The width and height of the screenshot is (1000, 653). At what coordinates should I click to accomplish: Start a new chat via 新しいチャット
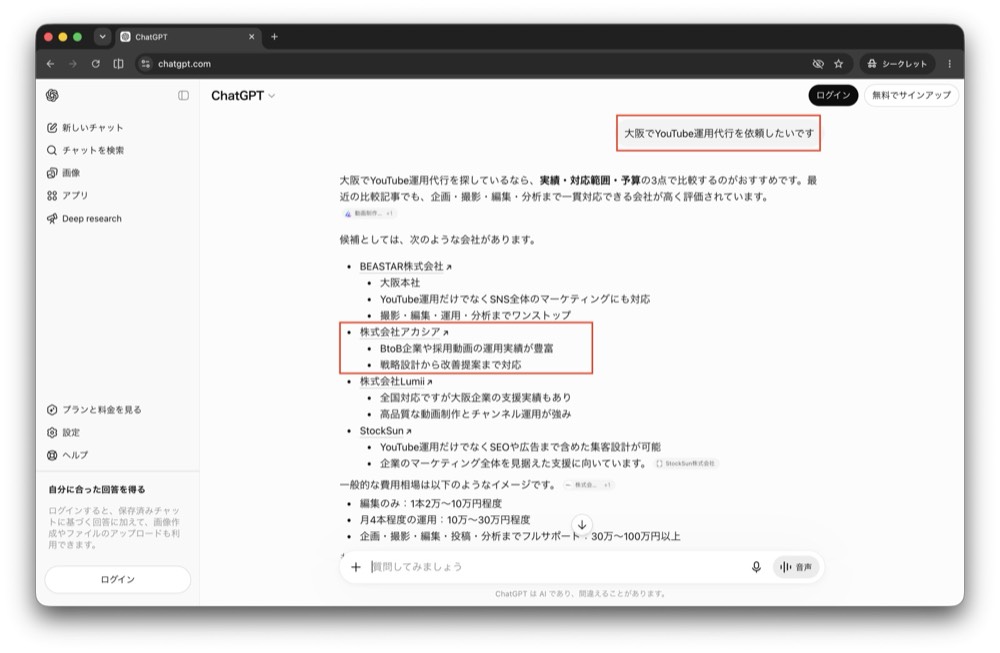click(85, 128)
